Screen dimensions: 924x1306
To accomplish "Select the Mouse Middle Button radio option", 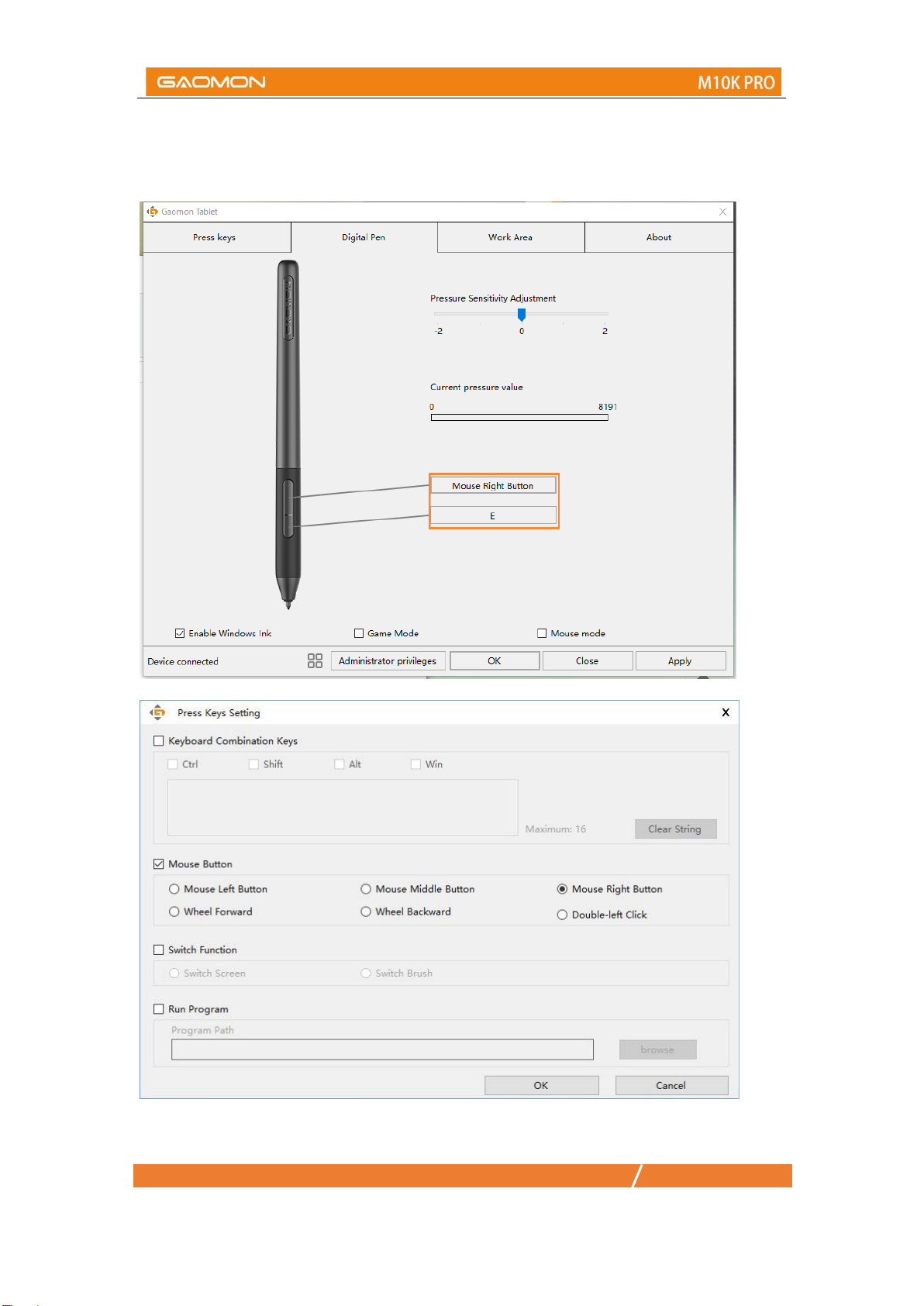I will [x=366, y=889].
